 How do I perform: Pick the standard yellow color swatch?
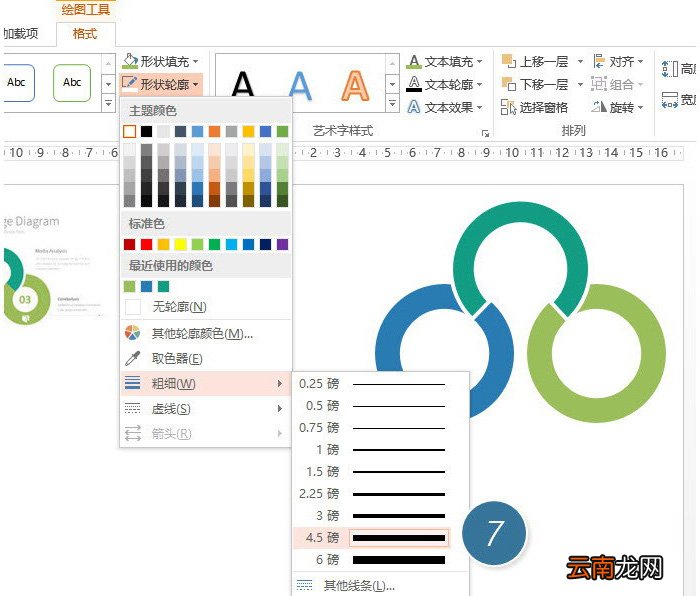tap(180, 244)
